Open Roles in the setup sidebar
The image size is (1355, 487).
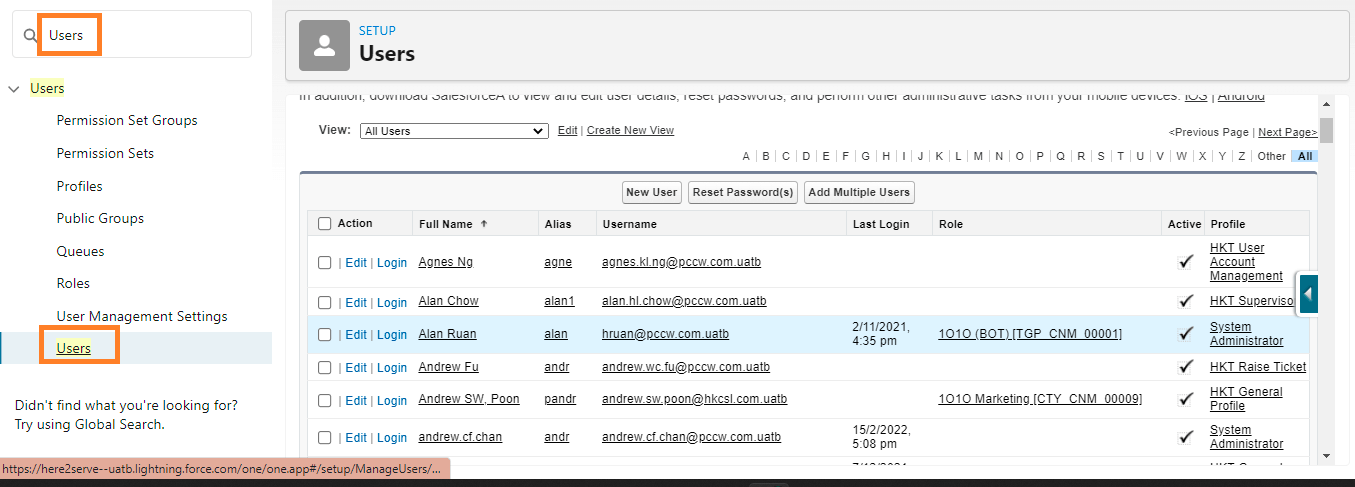(73, 283)
